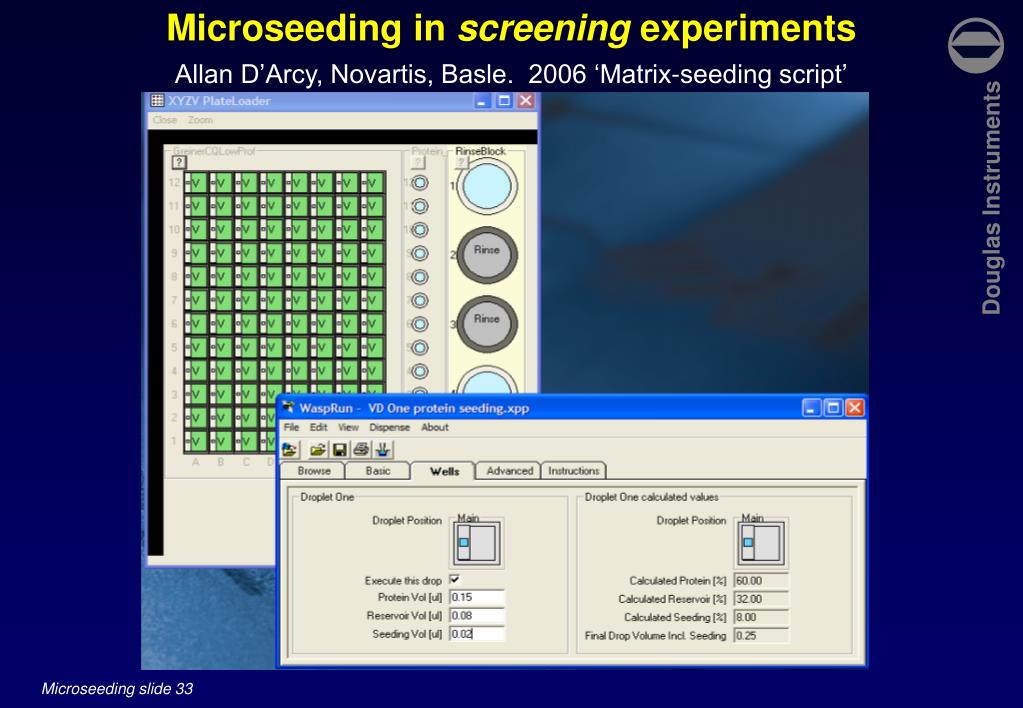
Task: Click the '?' help icon in Protein panel
Action: pyautogui.click(x=418, y=162)
